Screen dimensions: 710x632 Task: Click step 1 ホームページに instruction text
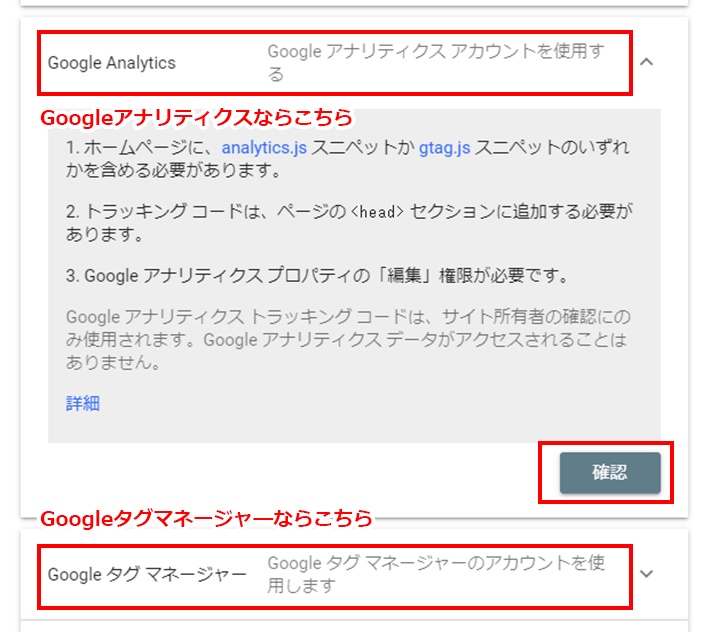click(348, 159)
